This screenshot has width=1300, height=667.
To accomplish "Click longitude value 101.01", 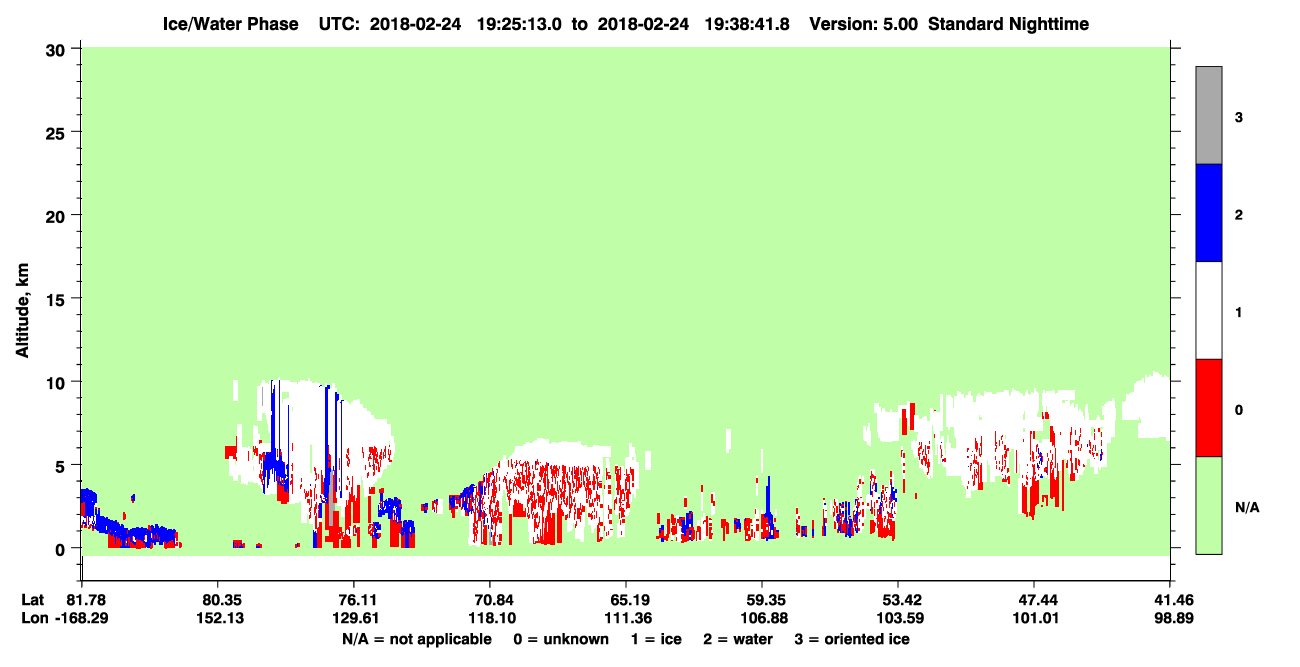I will pyautogui.click(x=1034, y=619).
